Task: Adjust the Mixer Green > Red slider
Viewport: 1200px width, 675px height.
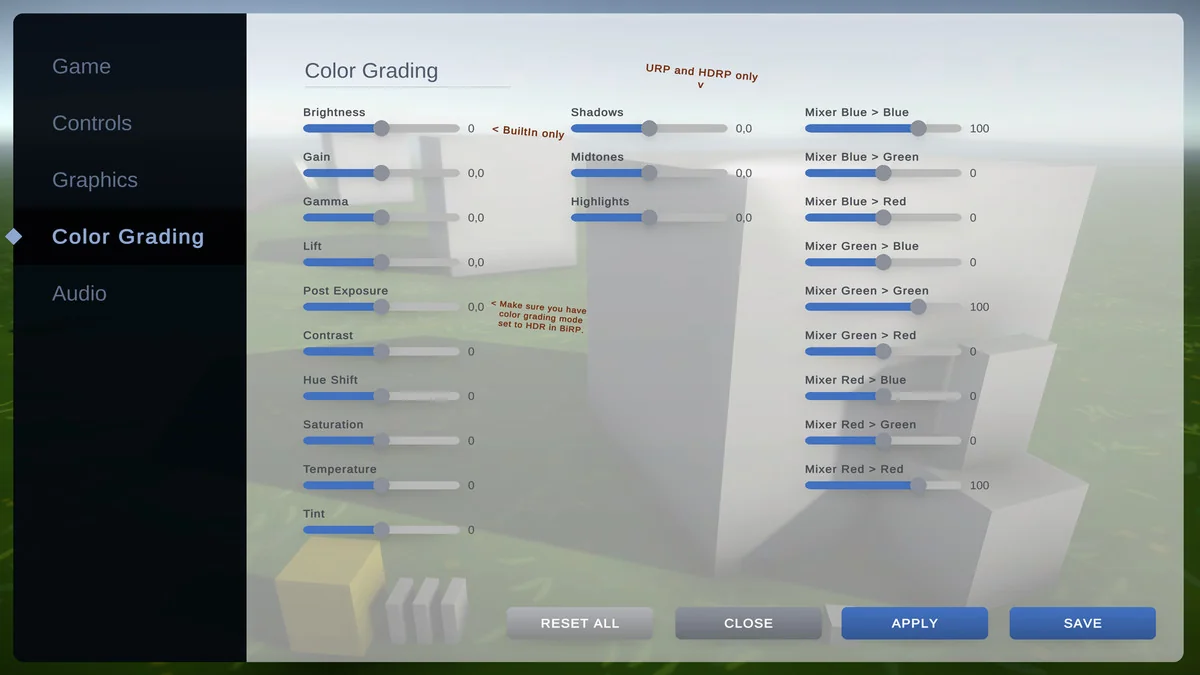Action: (882, 351)
